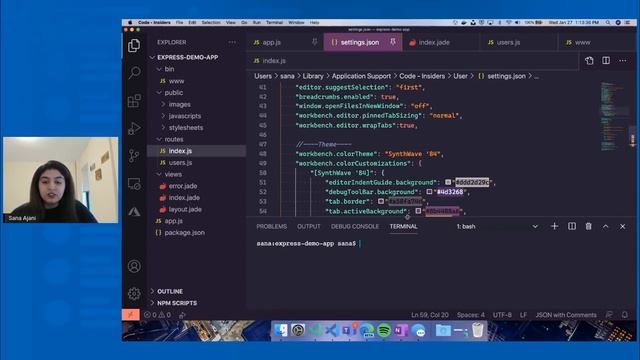Open the Selection menu in menu bar
Viewport: 640px width, 360px height.
point(211,22)
